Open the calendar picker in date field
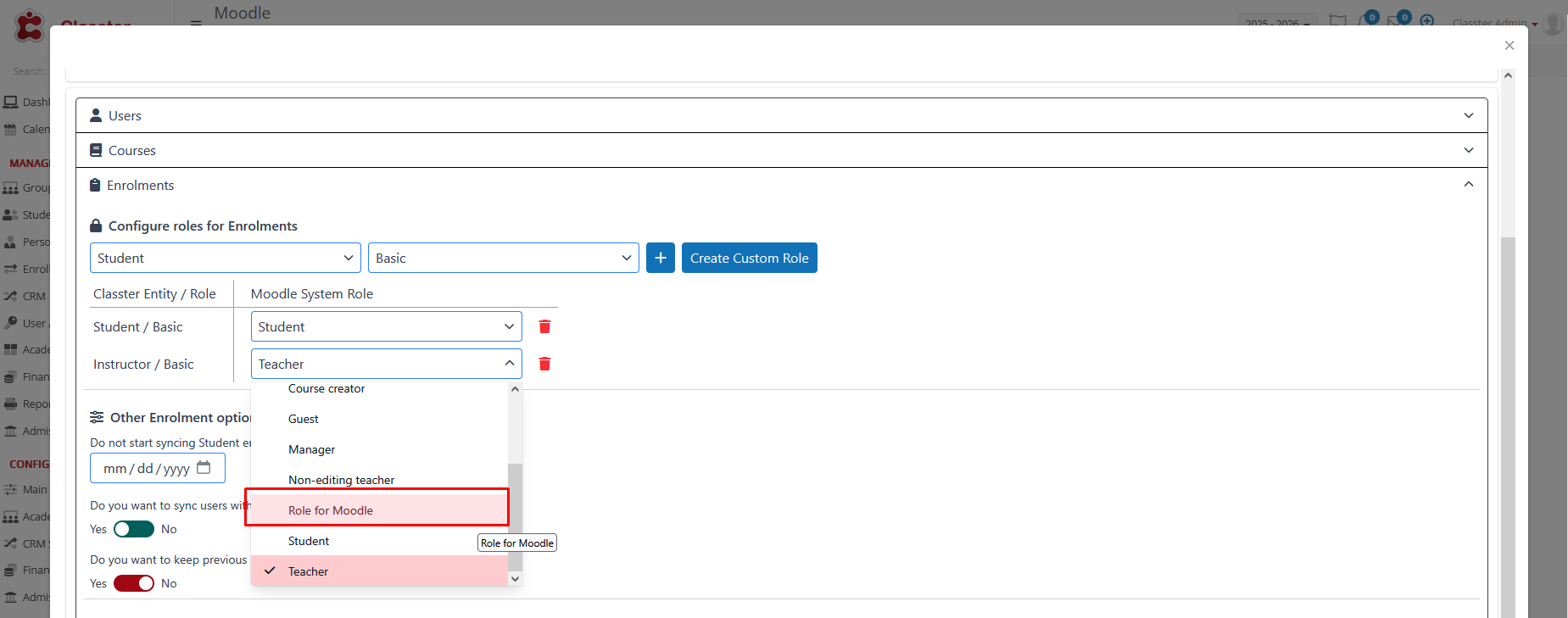Viewport: 1568px width, 618px height. [x=204, y=468]
